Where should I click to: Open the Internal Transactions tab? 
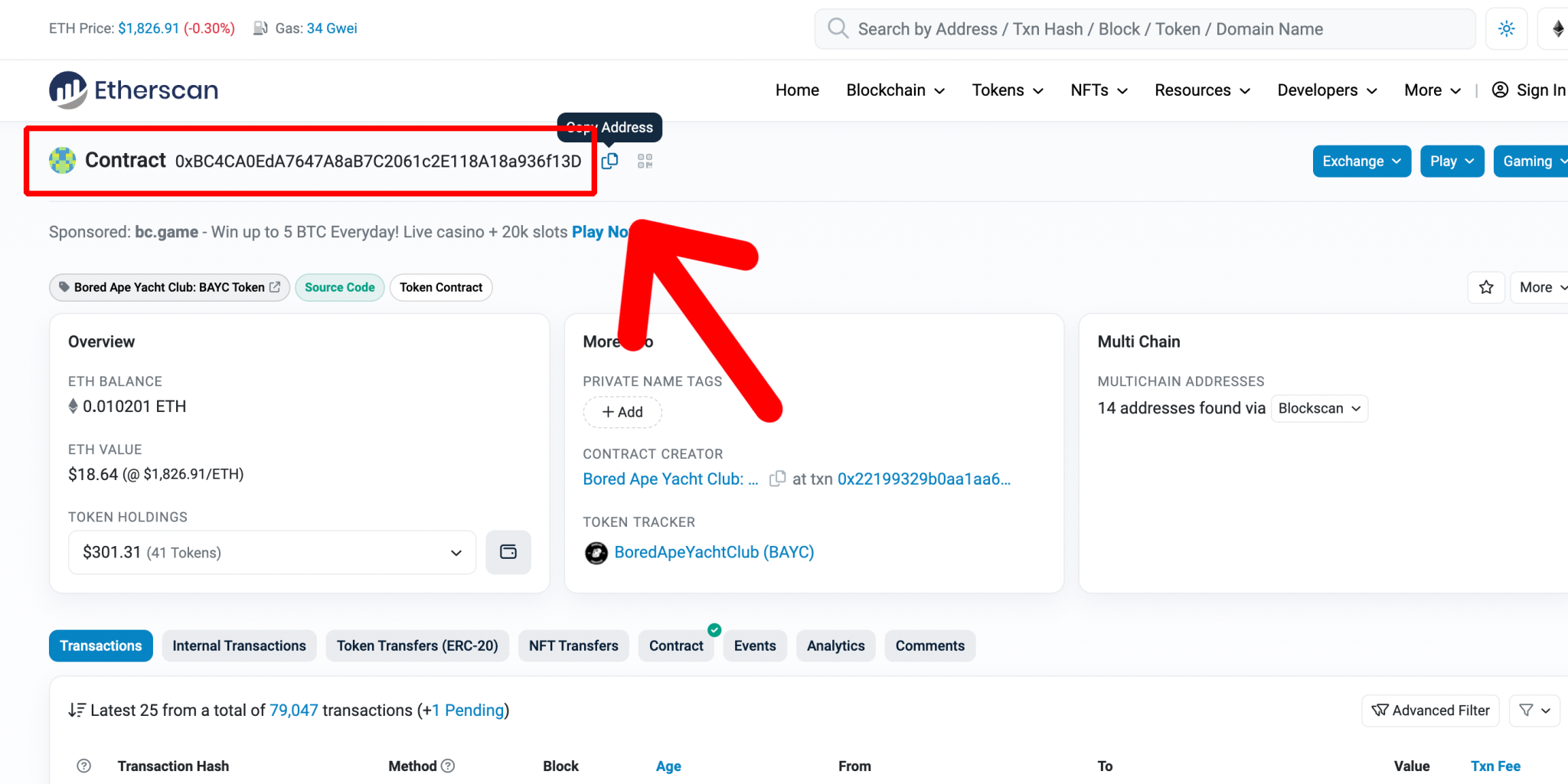239,645
